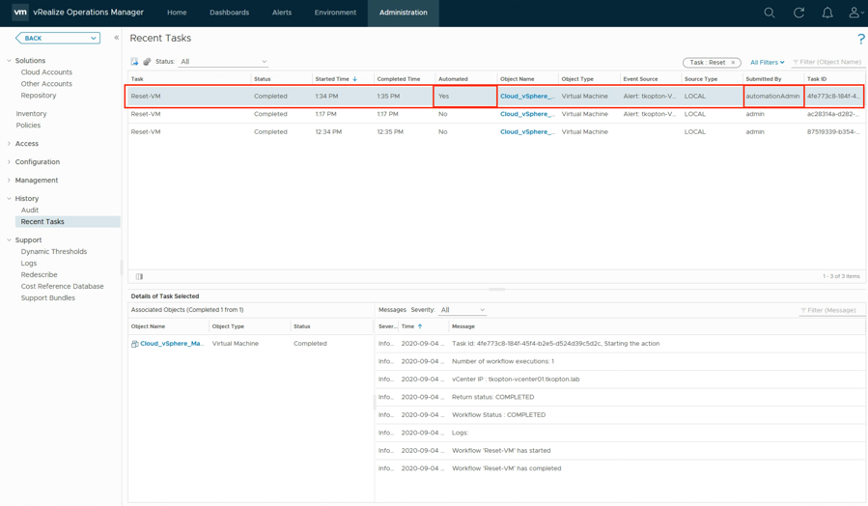Open Cost Reference Database
This screenshot has width=868, height=506.
coord(62,286)
